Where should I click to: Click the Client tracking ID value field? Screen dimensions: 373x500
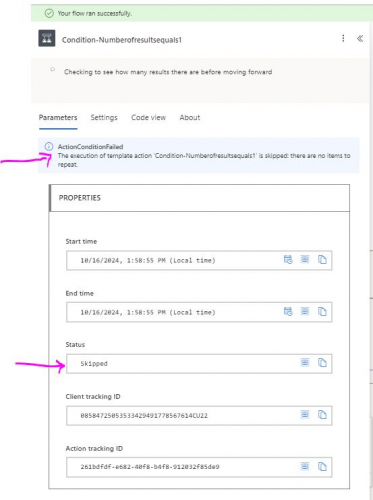point(199,416)
